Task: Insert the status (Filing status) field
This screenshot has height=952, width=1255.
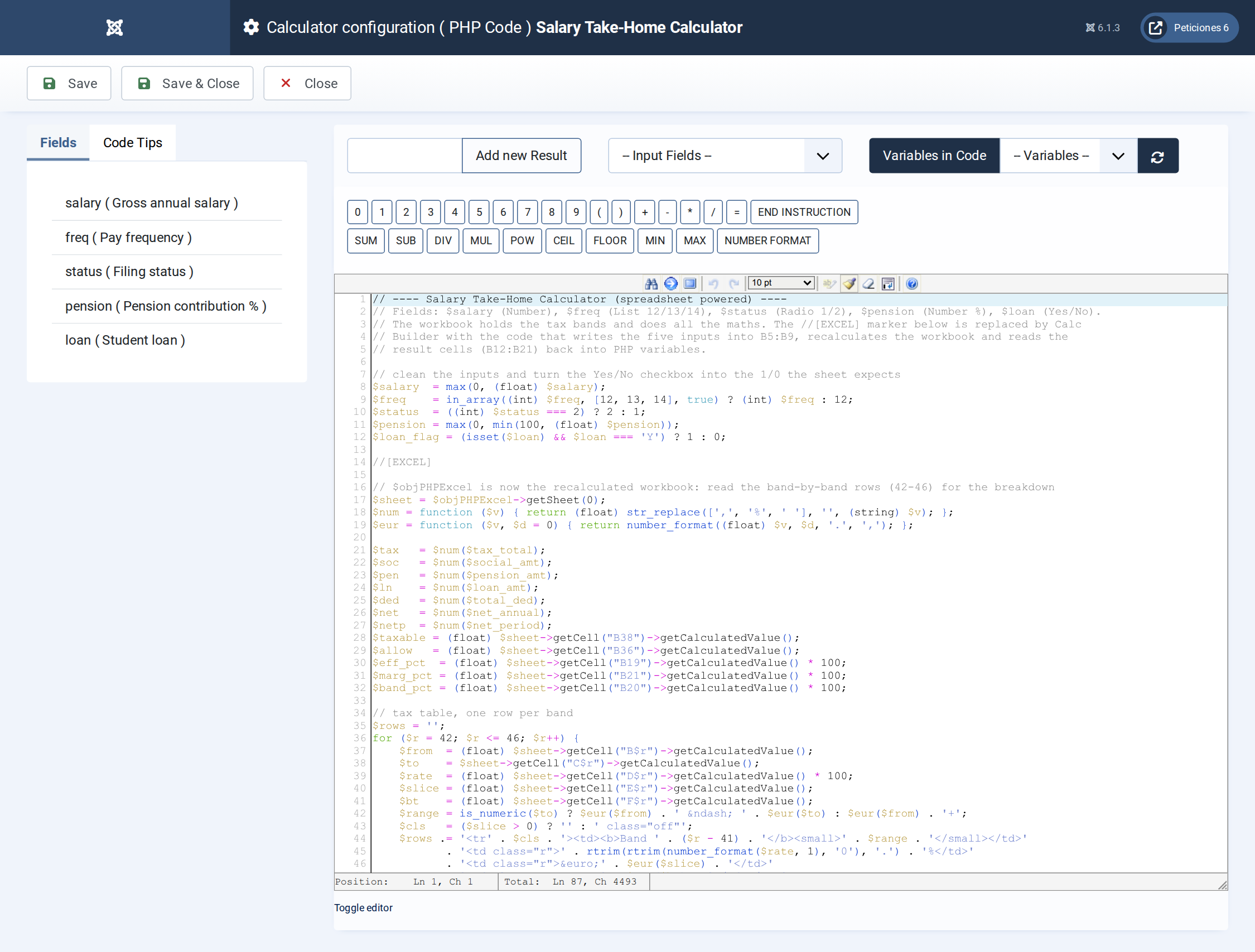Action: tap(166, 272)
